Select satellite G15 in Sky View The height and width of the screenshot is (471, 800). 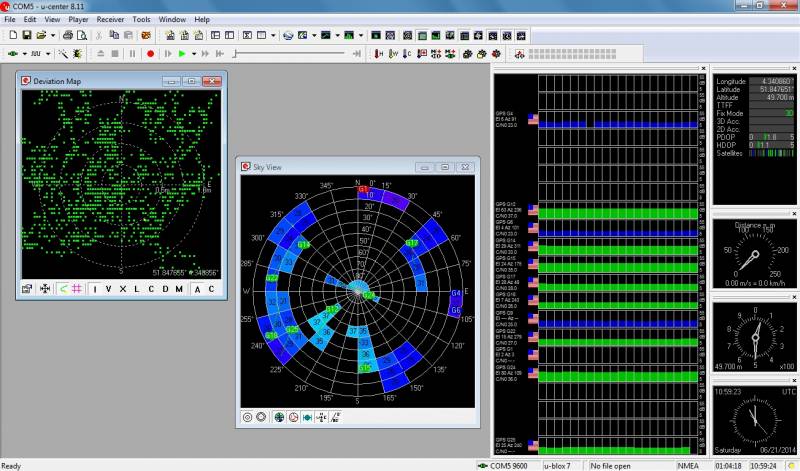tap(365, 368)
